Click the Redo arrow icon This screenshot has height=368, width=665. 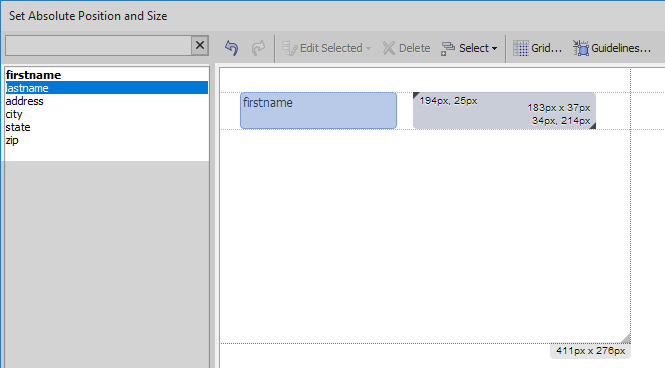tap(258, 48)
